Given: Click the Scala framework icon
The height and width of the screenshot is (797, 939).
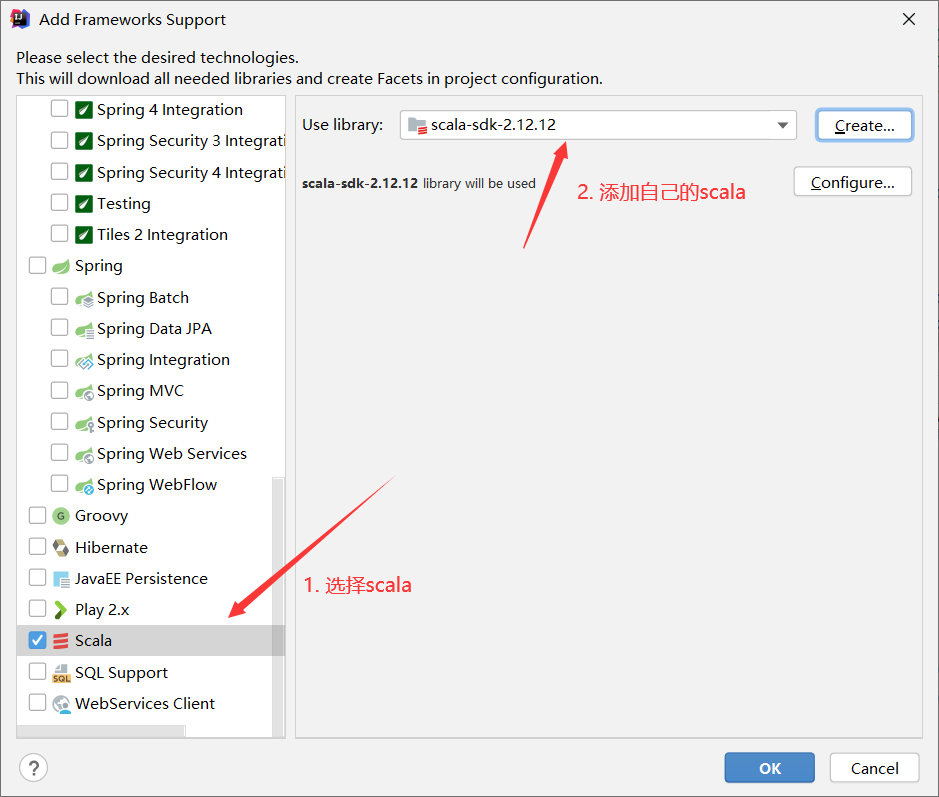Looking at the screenshot, I should tap(61, 641).
